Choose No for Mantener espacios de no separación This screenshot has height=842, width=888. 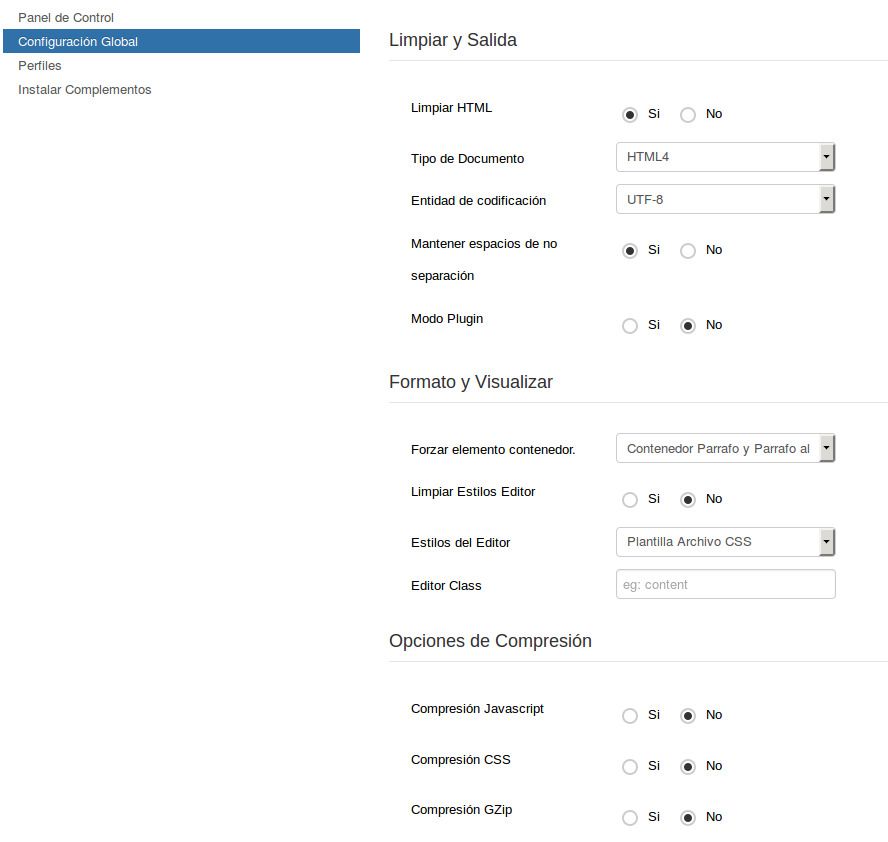click(x=688, y=251)
